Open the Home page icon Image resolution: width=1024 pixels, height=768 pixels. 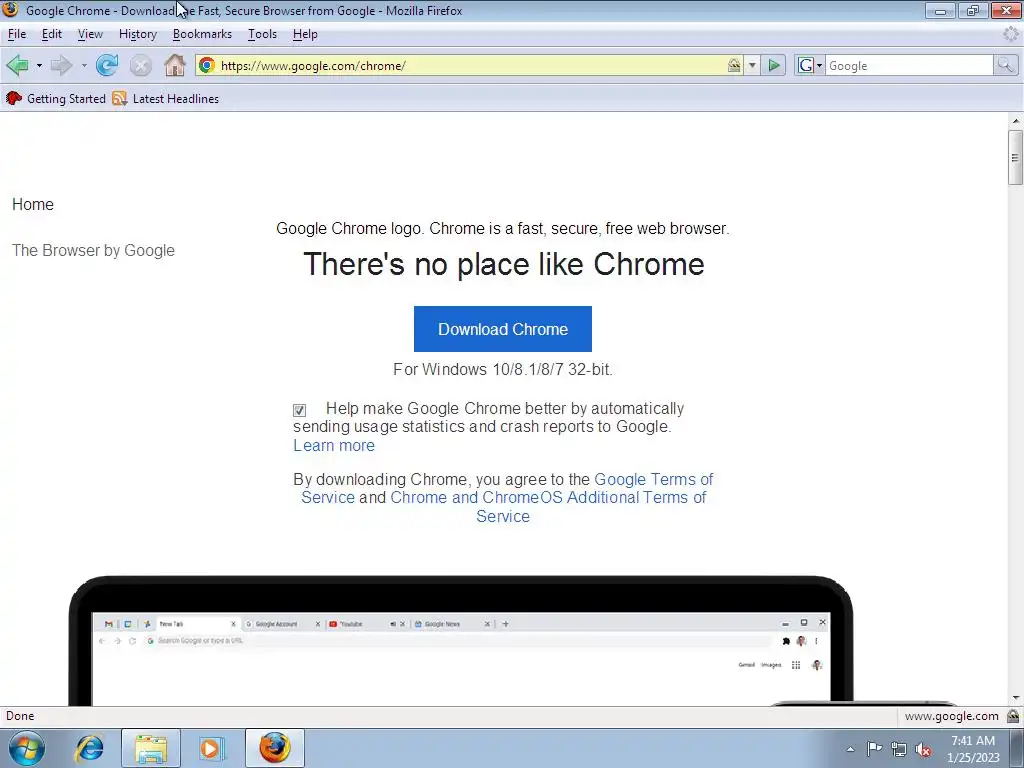[x=174, y=65]
